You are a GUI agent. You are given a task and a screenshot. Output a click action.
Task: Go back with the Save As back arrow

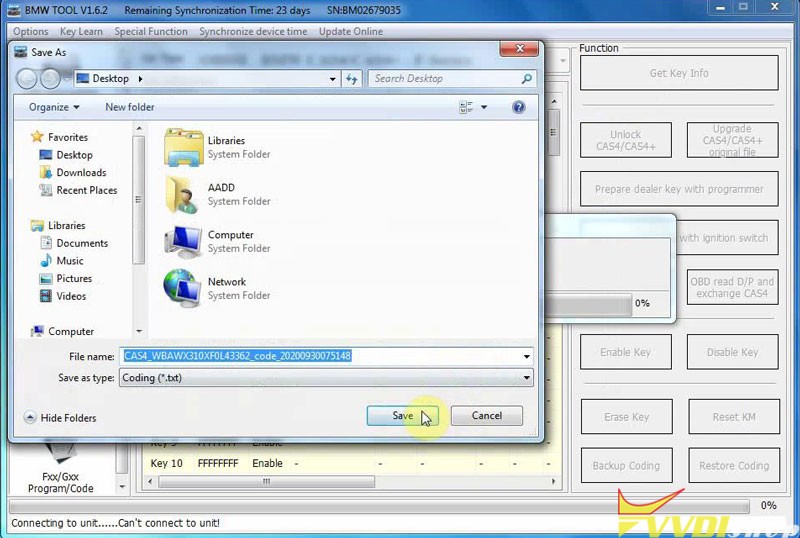click(27, 79)
